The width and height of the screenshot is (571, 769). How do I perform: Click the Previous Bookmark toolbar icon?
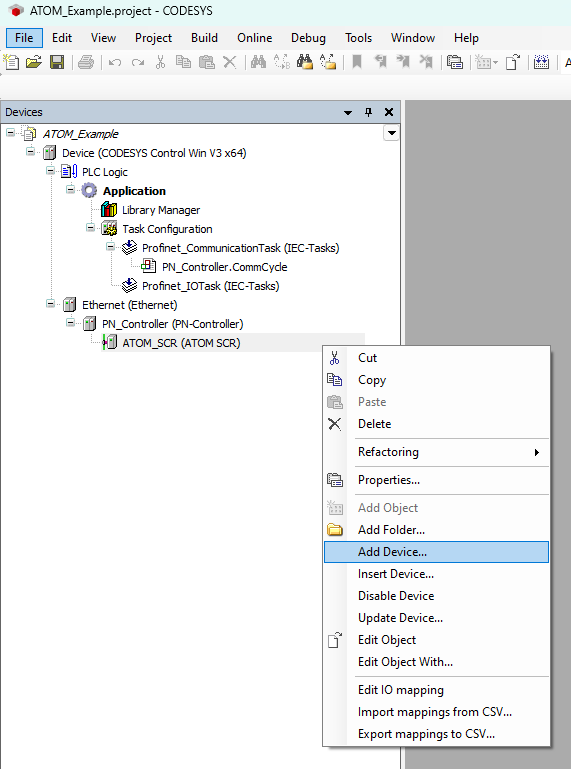pyautogui.click(x=380, y=62)
